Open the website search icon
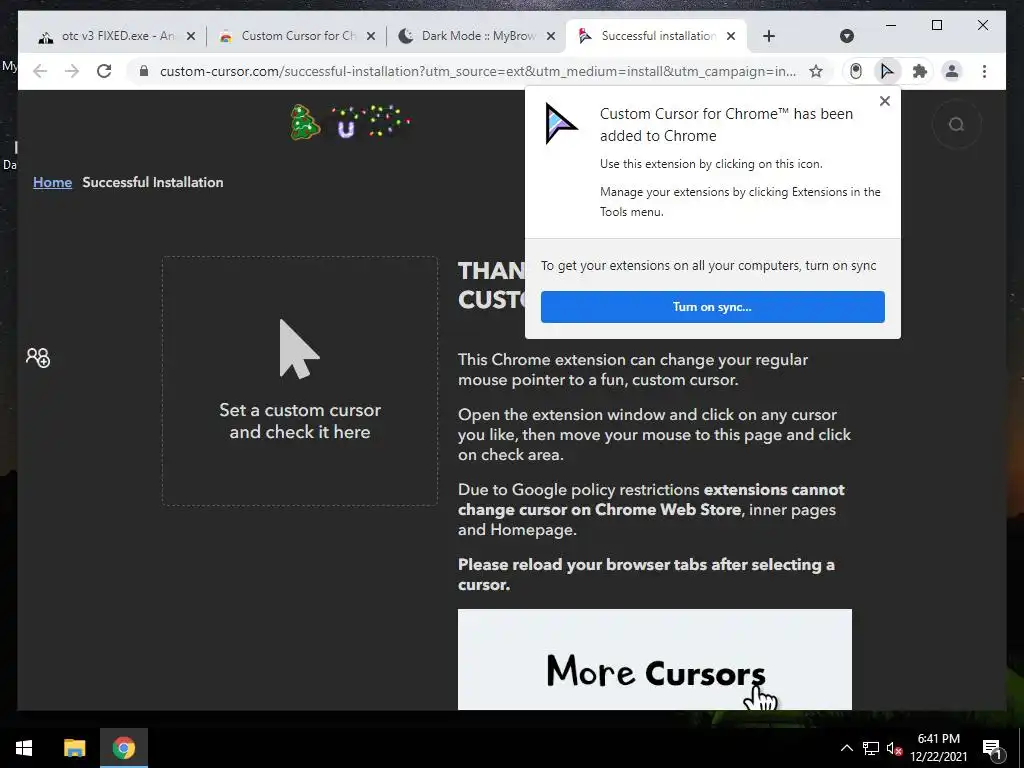Viewport: 1024px width, 768px height. [957, 124]
